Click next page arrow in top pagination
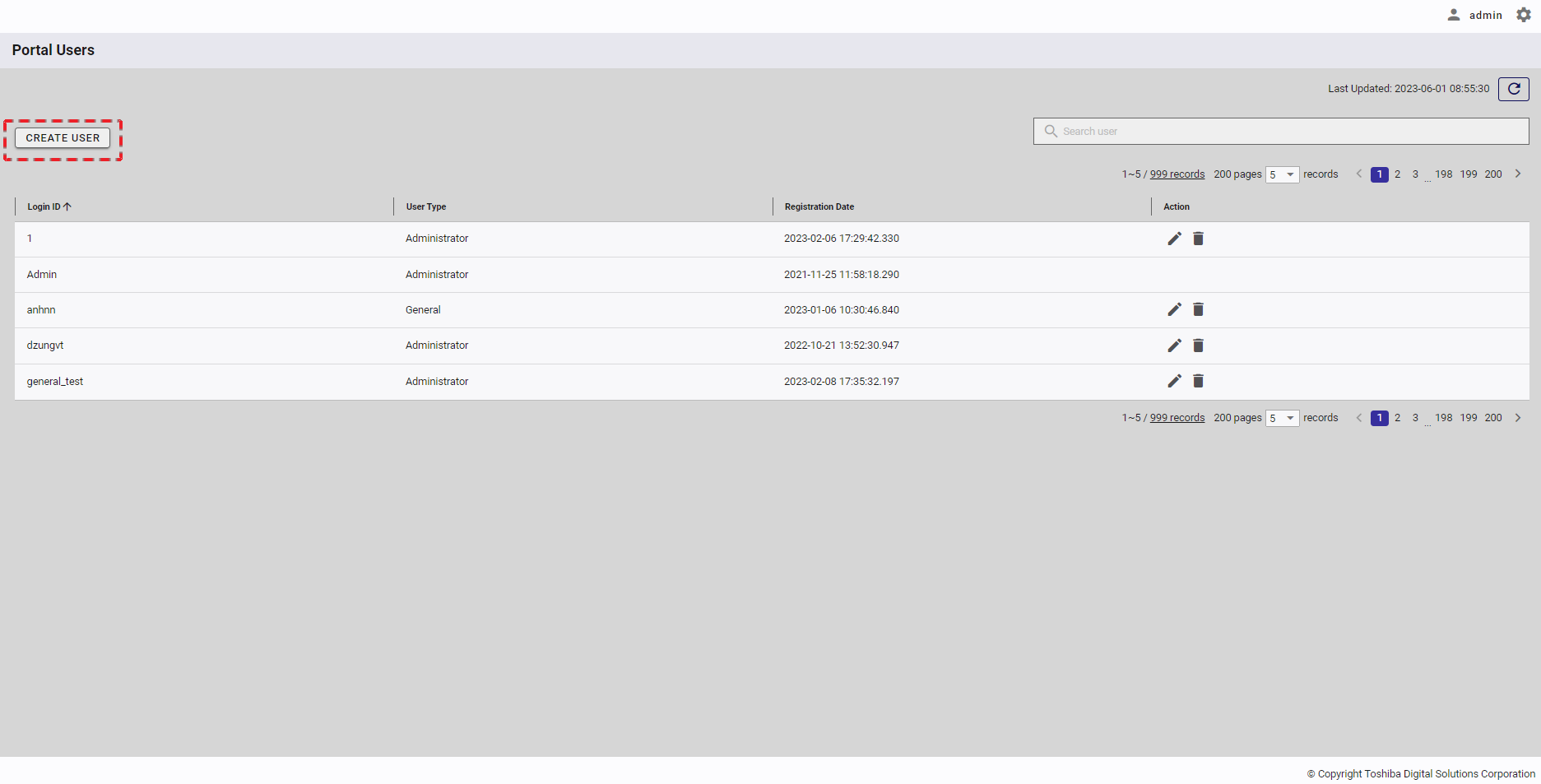The height and width of the screenshot is (784, 1541). pos(1518,174)
